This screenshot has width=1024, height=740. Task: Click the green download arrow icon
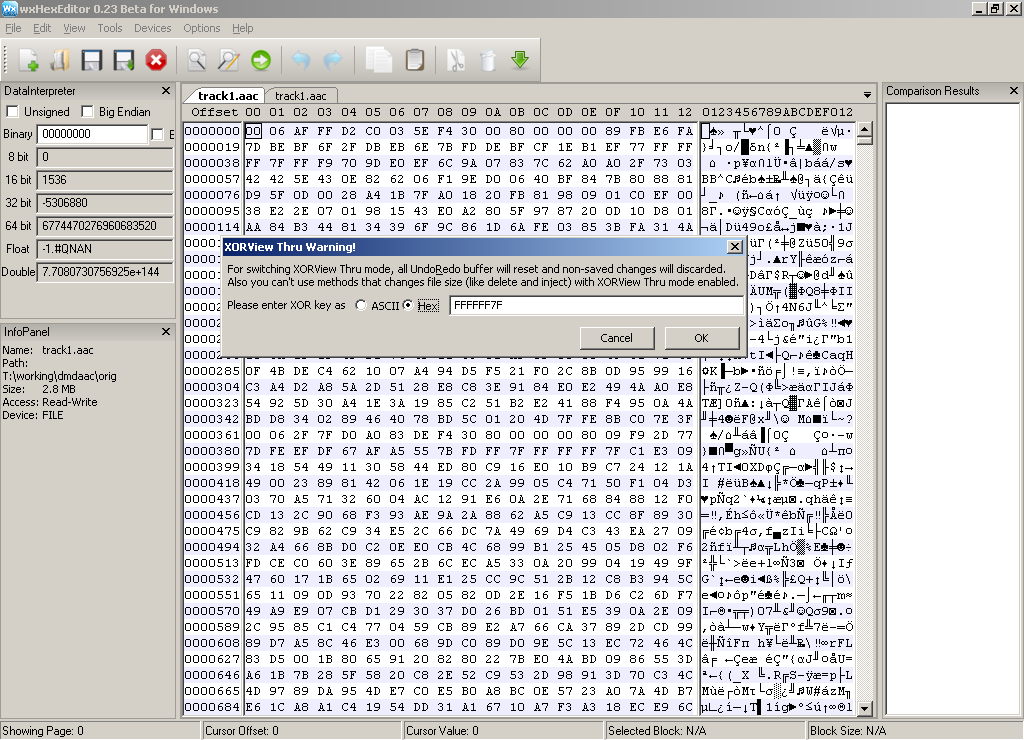tap(520, 60)
